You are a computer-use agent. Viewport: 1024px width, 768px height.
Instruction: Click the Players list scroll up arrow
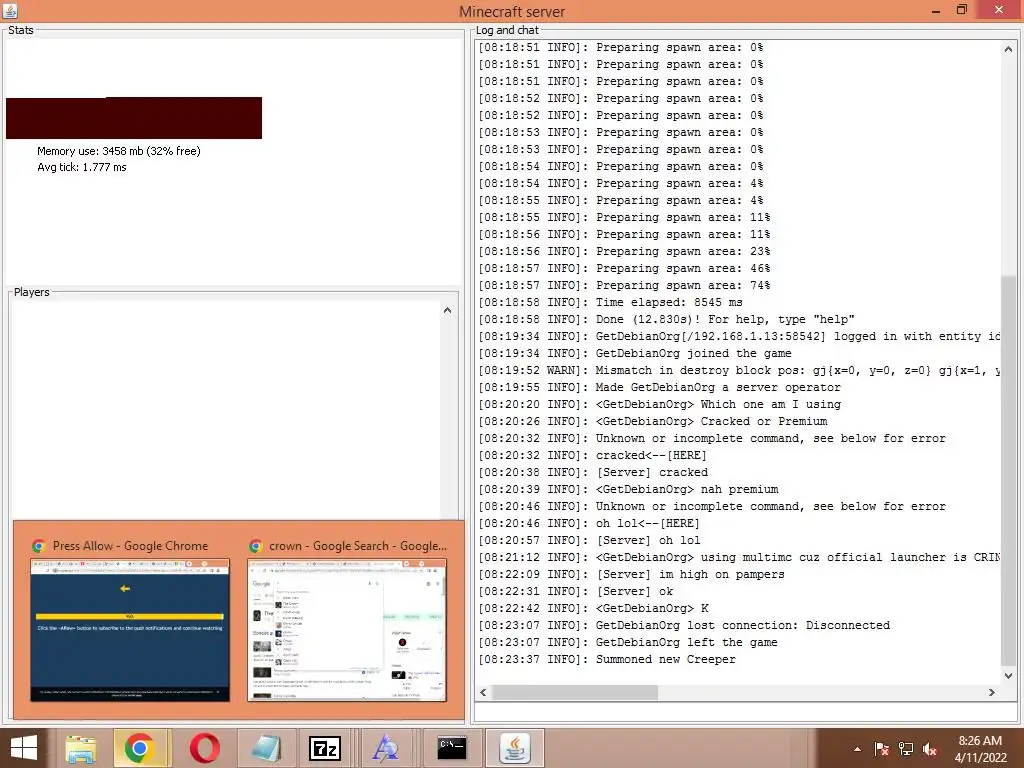[x=447, y=311]
